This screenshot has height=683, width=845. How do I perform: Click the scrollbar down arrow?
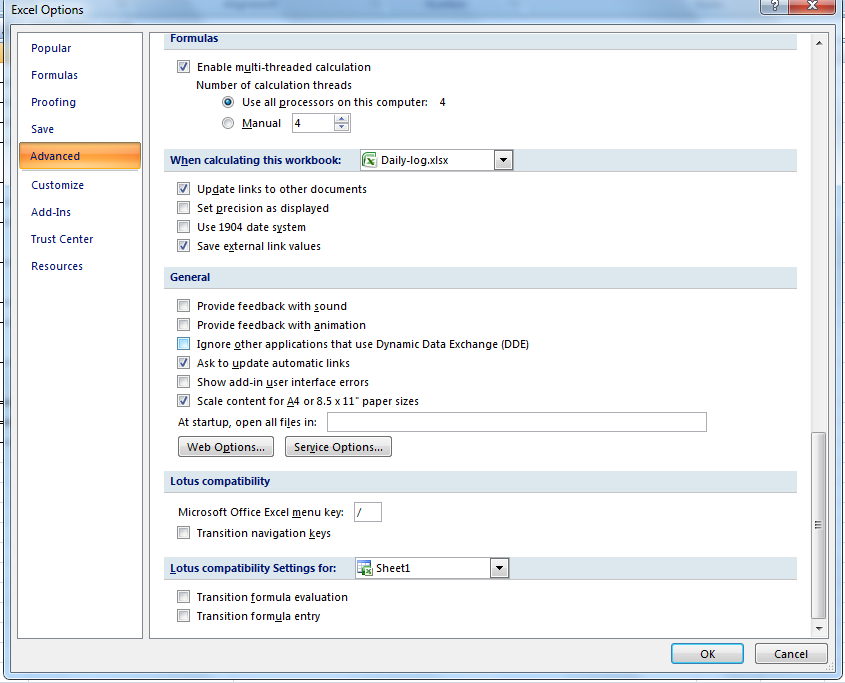(x=819, y=629)
